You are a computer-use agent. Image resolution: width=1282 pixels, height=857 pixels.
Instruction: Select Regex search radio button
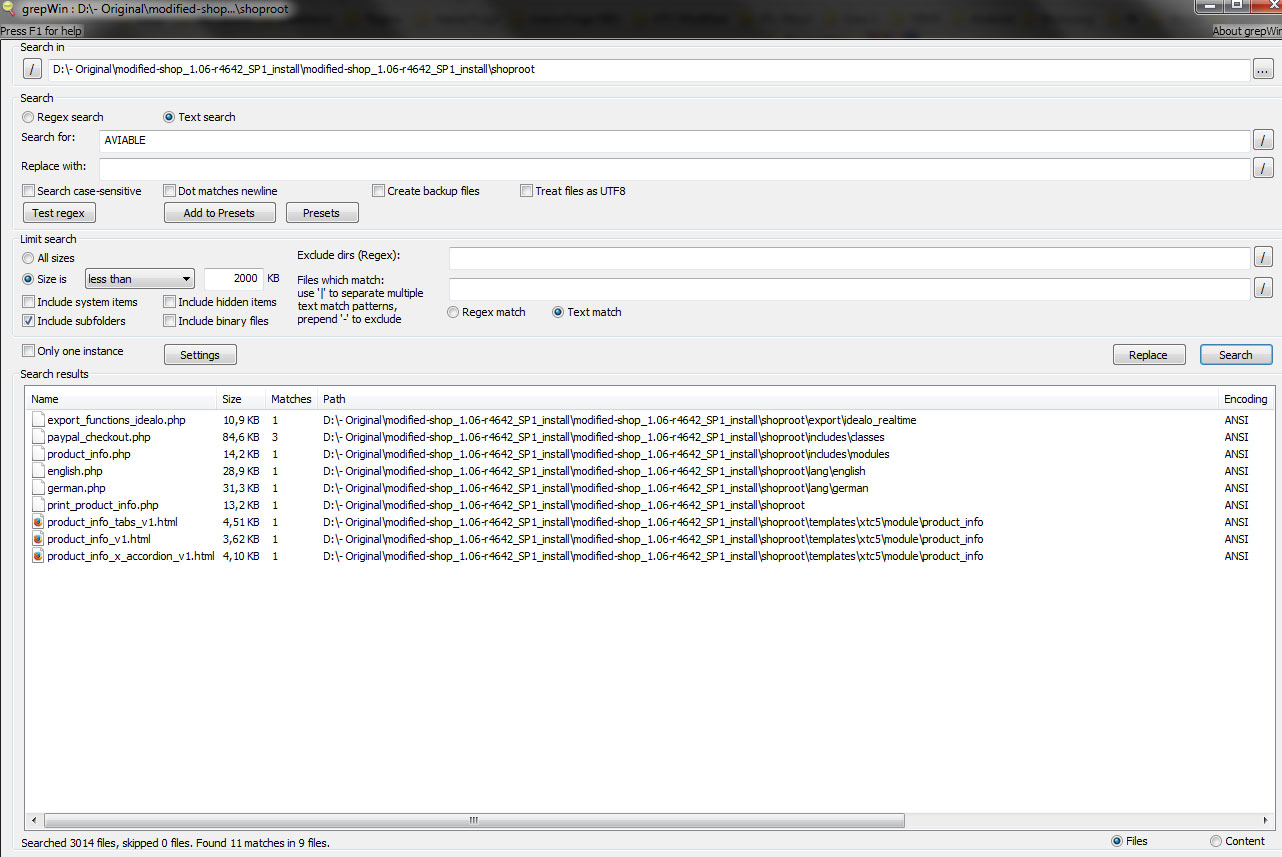pyautogui.click(x=29, y=117)
